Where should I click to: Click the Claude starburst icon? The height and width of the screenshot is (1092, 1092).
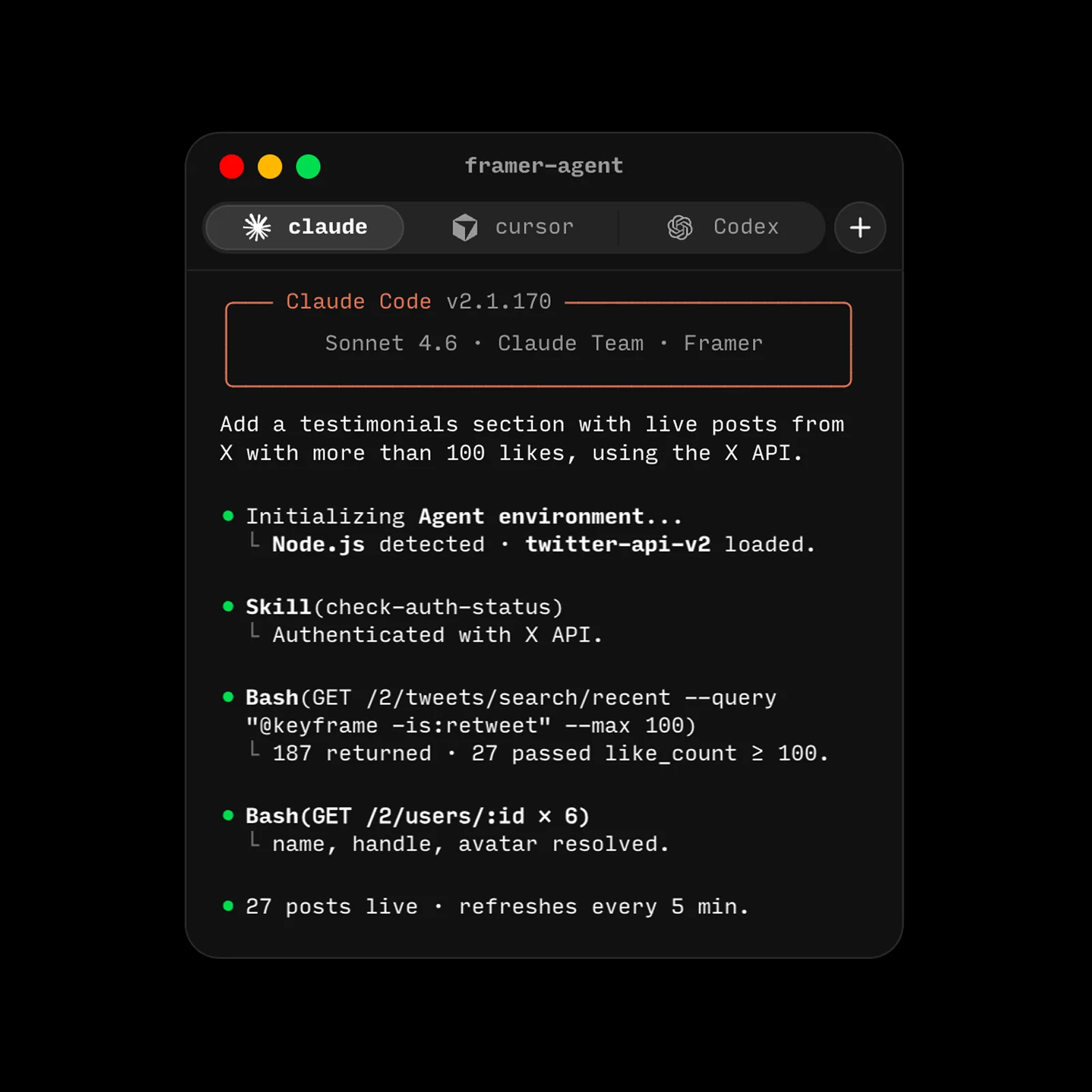pyautogui.click(x=257, y=227)
